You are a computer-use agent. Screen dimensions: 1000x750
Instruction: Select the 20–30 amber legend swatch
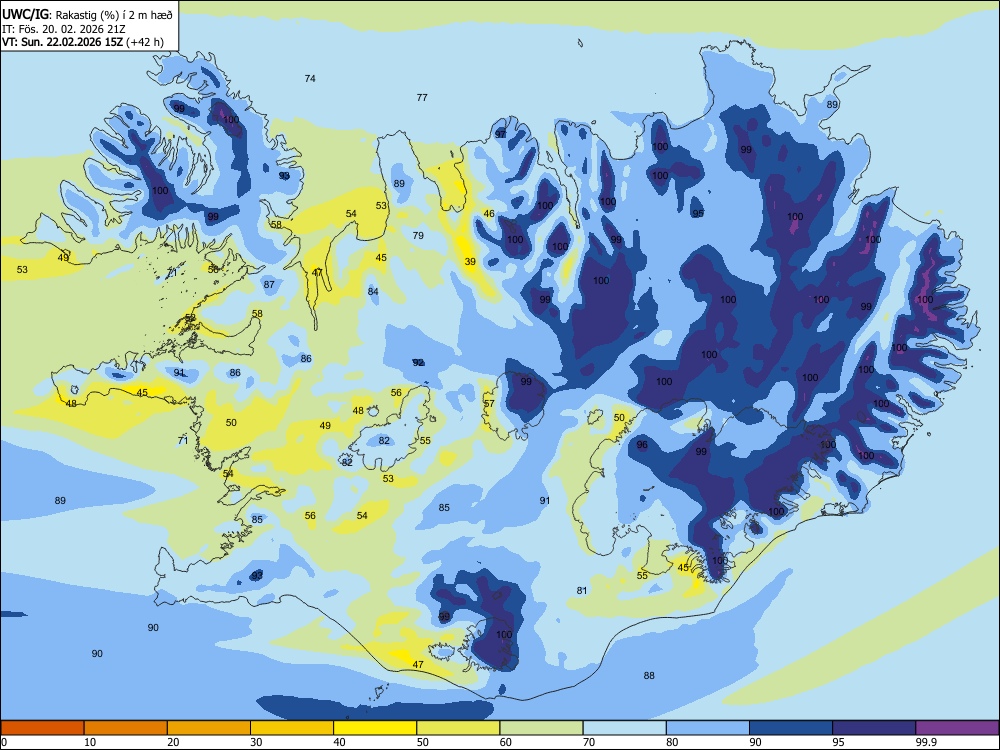pos(209,728)
